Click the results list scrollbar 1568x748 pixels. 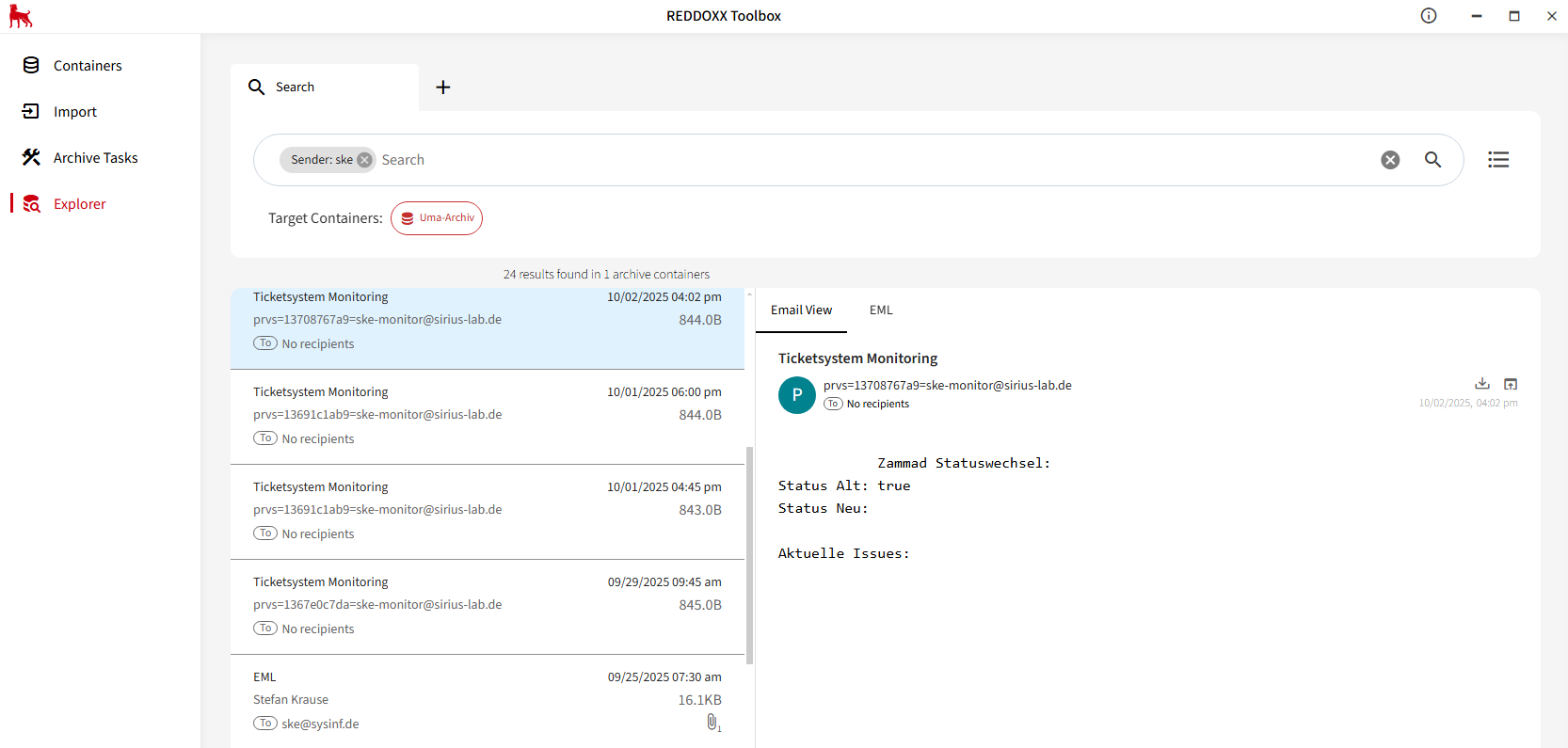click(750, 555)
